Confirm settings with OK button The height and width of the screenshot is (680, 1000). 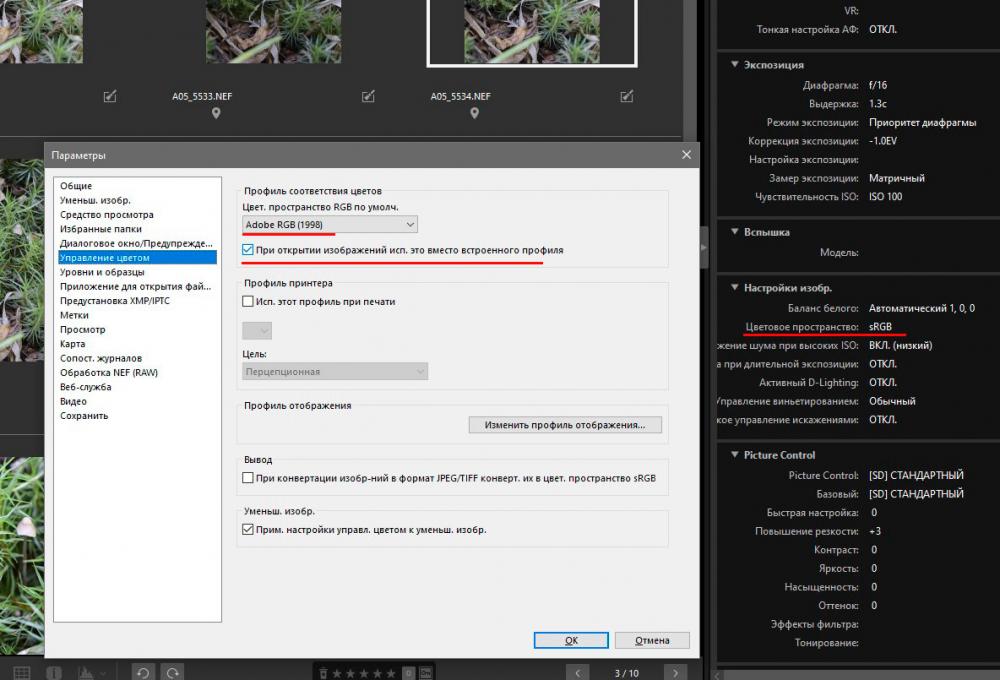pyautogui.click(x=571, y=640)
